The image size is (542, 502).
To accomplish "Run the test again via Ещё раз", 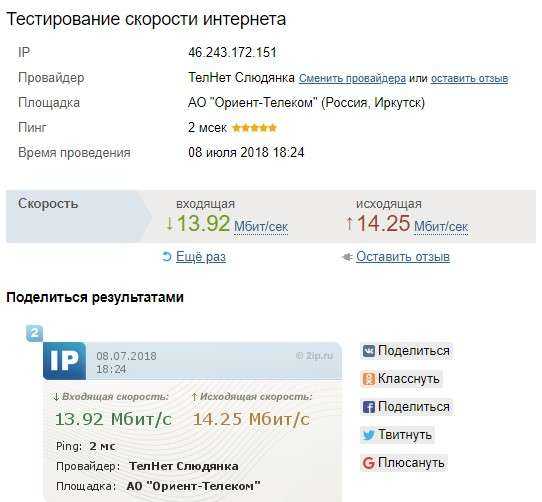I will coord(201,257).
